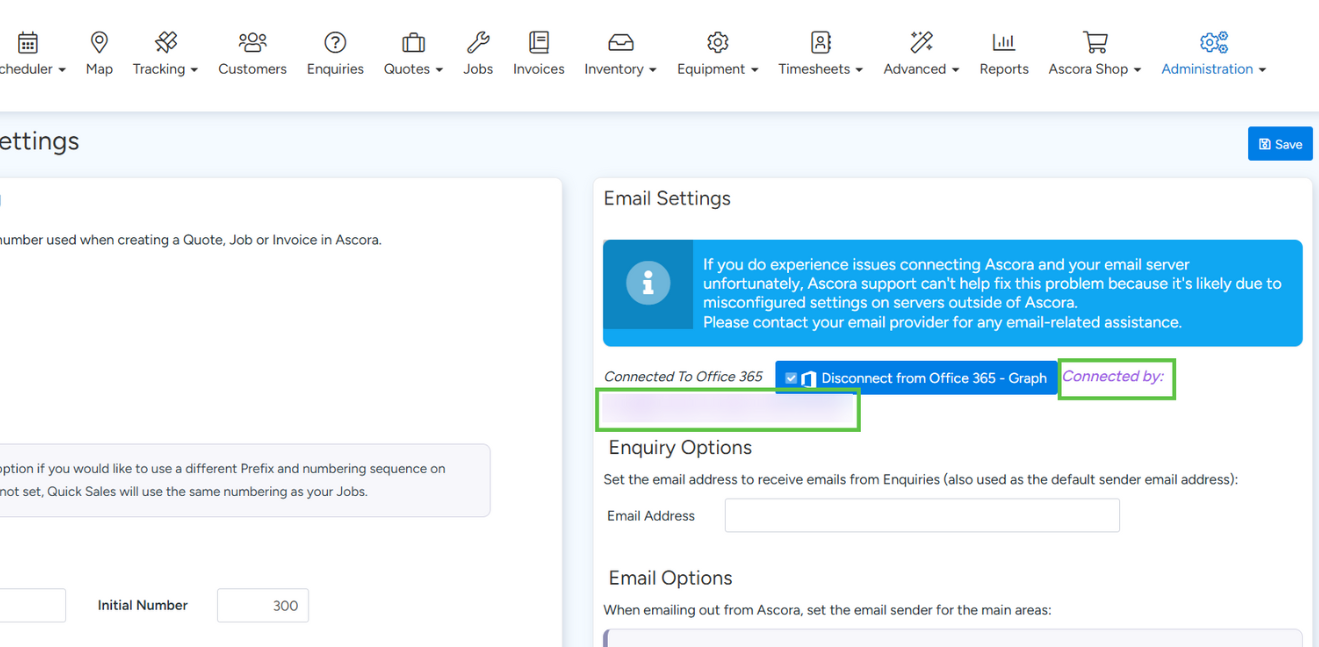1319x647 pixels.
Task: Click the blue info circle icon
Action: click(648, 284)
